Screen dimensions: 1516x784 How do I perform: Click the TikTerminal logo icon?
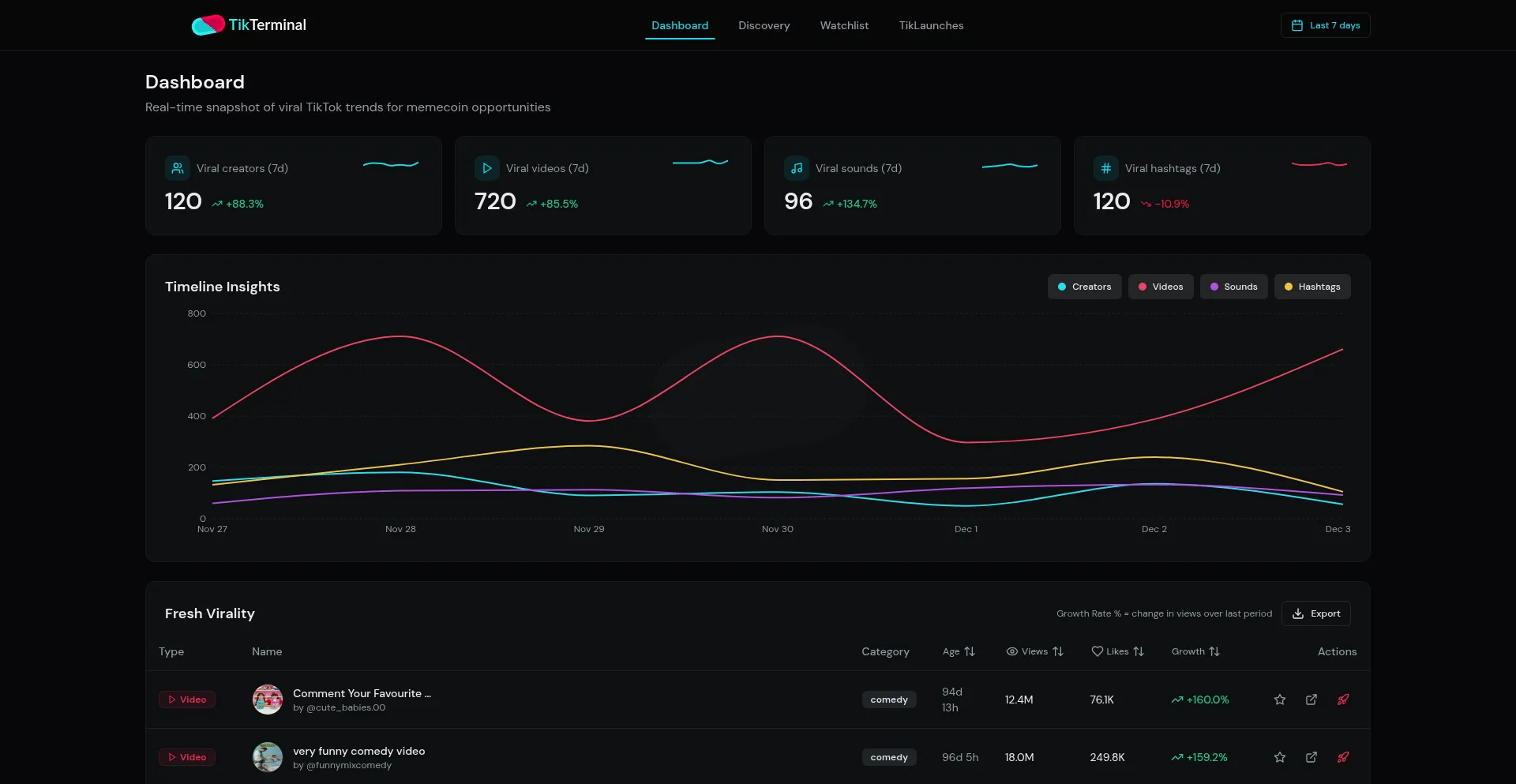coord(208,25)
